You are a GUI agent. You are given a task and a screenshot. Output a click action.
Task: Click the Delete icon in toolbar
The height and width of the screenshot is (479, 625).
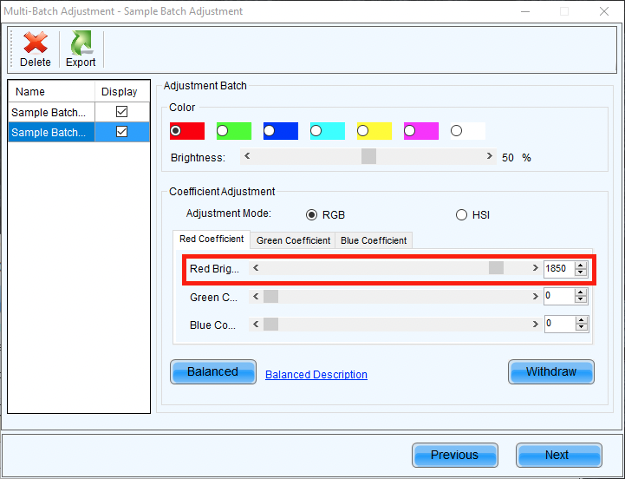tap(35, 48)
